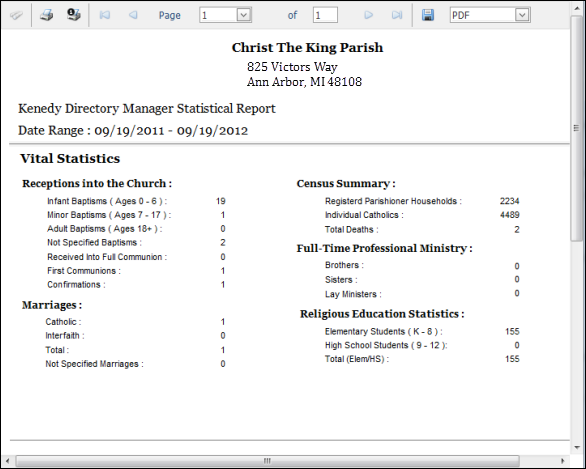Open the page number dropdown
This screenshot has width=586, height=469.
(x=244, y=15)
